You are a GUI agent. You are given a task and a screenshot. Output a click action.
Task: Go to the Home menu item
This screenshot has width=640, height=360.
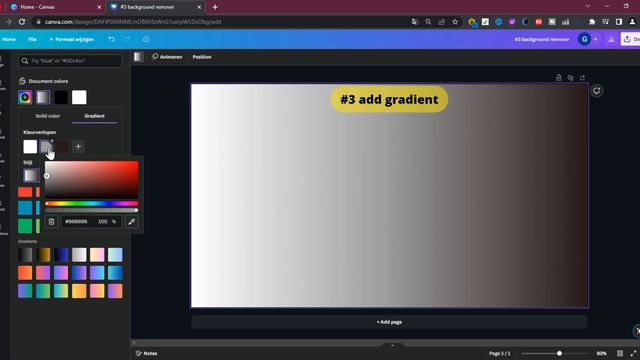[x=9, y=39]
